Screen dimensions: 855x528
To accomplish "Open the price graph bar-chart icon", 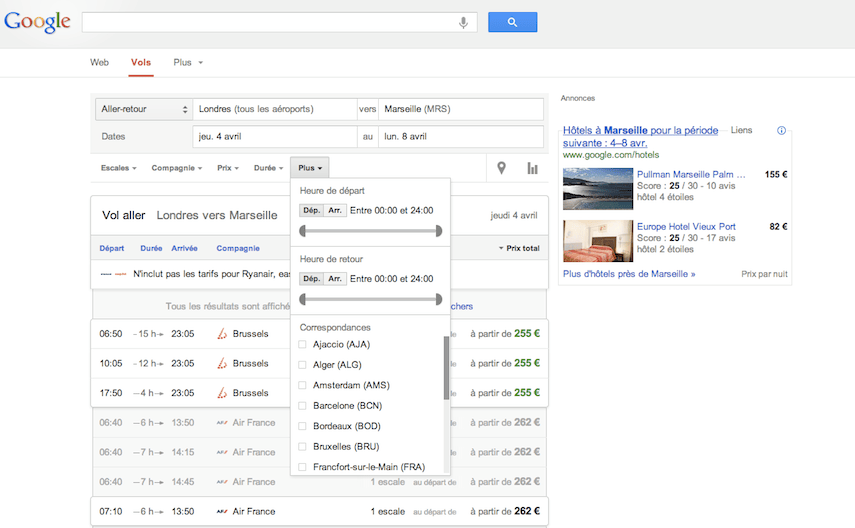I will click(x=532, y=168).
